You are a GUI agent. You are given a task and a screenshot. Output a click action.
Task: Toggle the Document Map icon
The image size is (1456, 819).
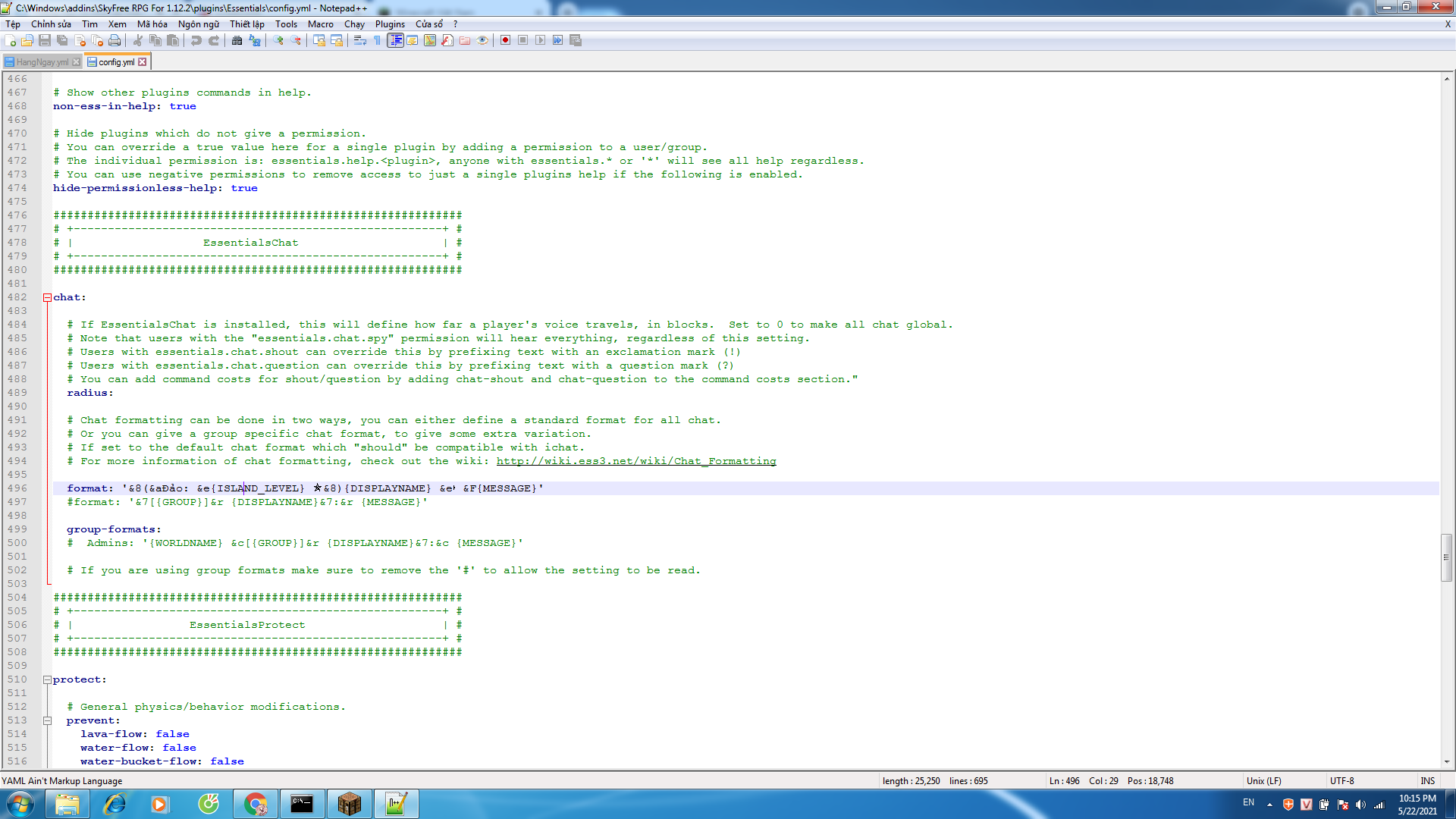pyautogui.click(x=430, y=40)
